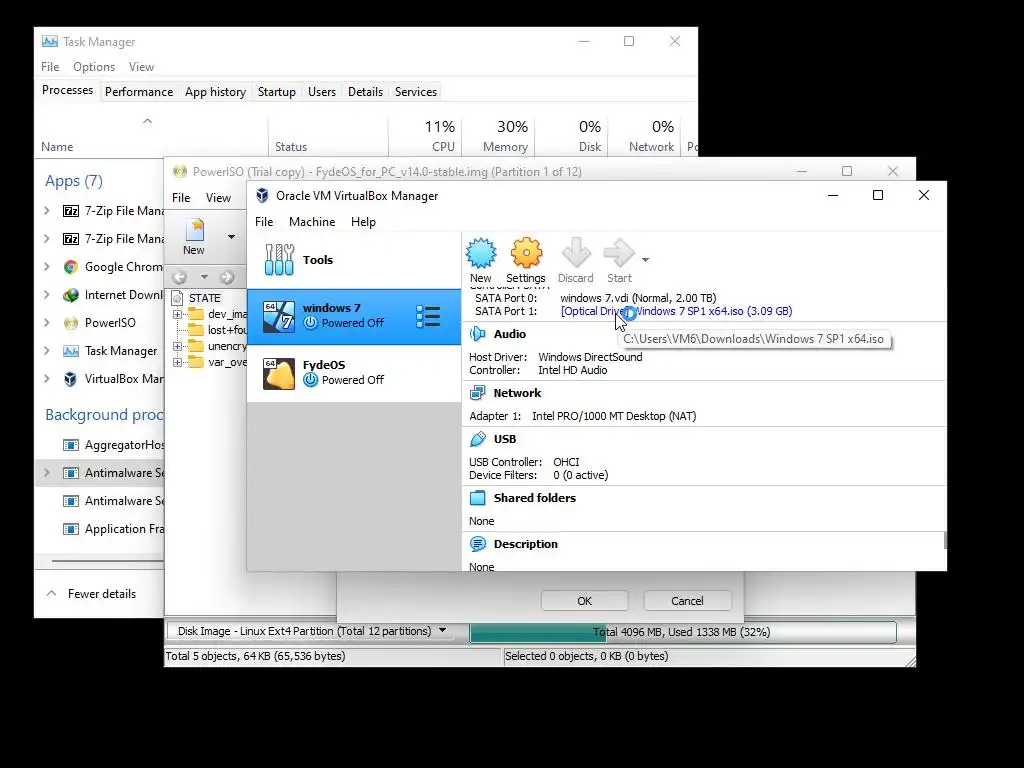
Task: Open Task Manager Options menu
Action: 94,67
